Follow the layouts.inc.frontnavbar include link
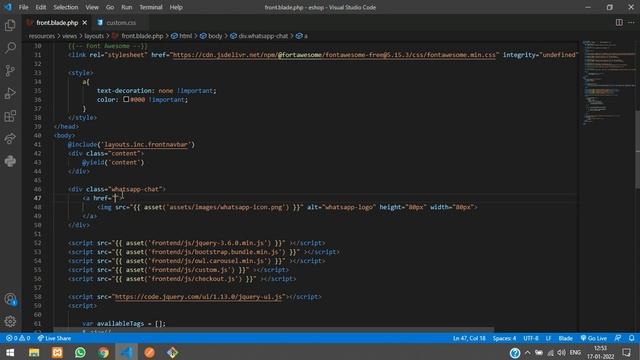This screenshot has width=640, height=360. [x=146, y=144]
